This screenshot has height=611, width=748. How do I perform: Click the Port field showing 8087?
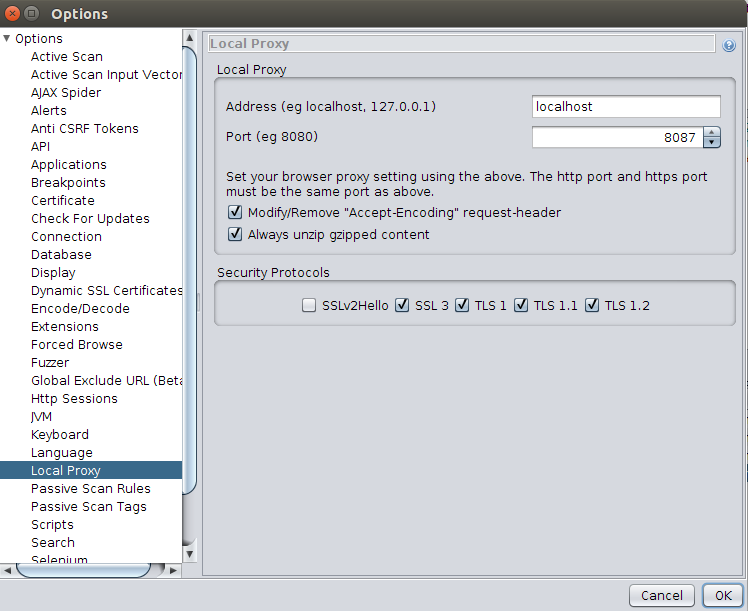618,137
